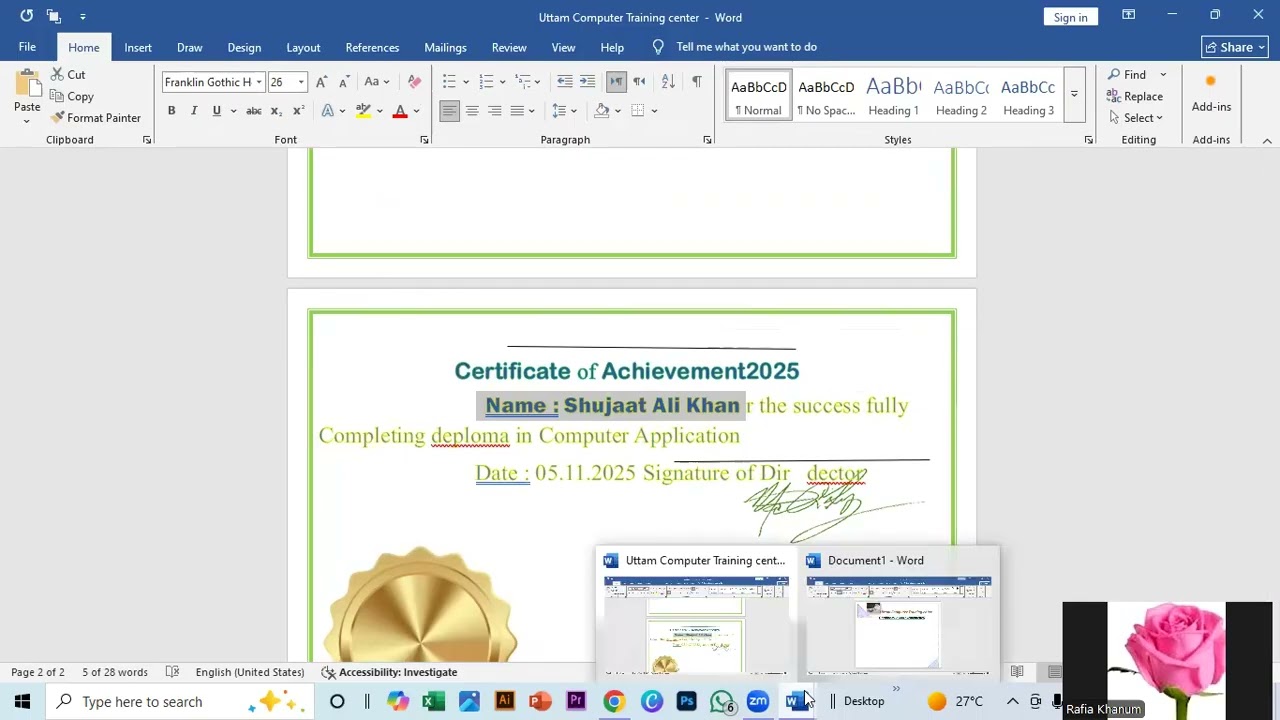Switch to the References tab
Image resolution: width=1280 pixels, height=720 pixels.
pyautogui.click(x=372, y=47)
